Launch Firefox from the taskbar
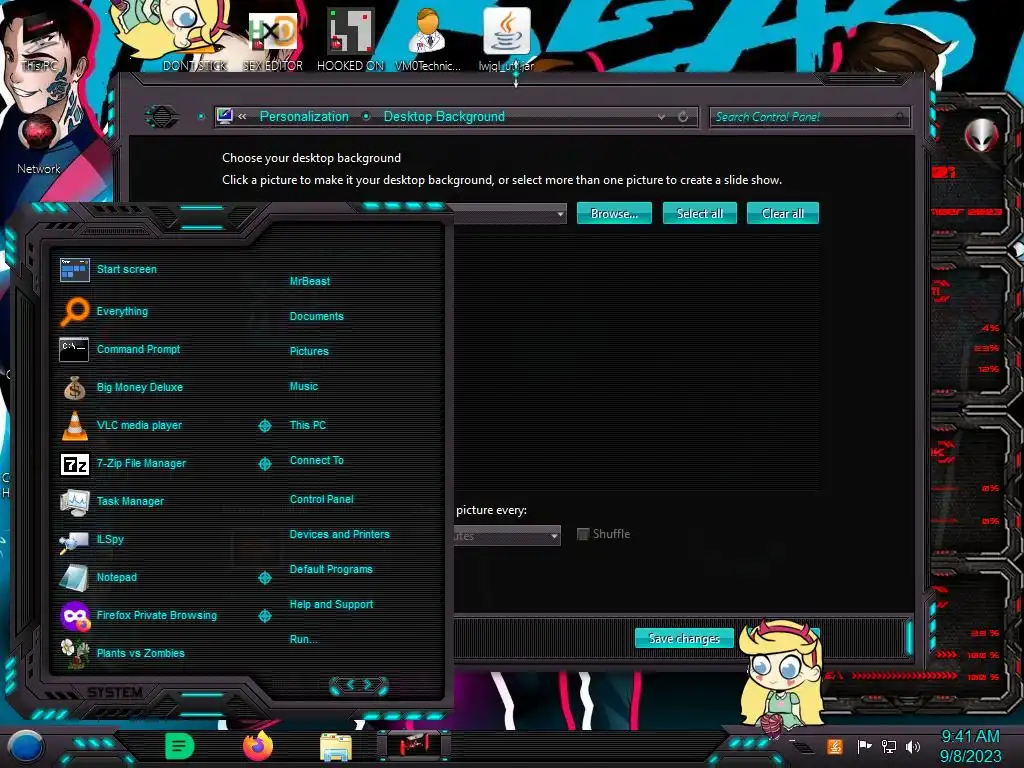This screenshot has height=768, width=1024. pos(258,746)
